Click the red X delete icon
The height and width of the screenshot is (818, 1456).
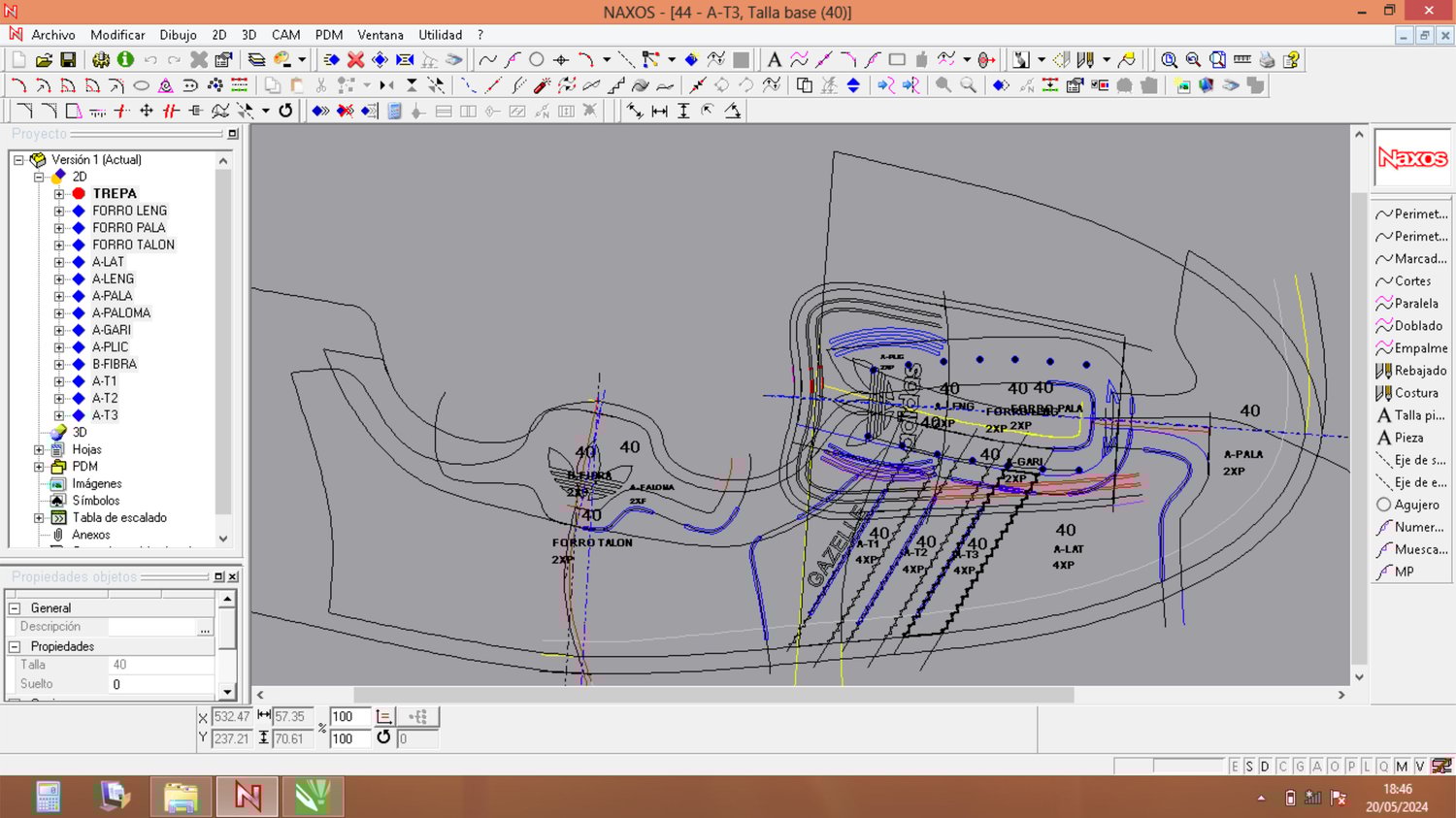tap(356, 59)
